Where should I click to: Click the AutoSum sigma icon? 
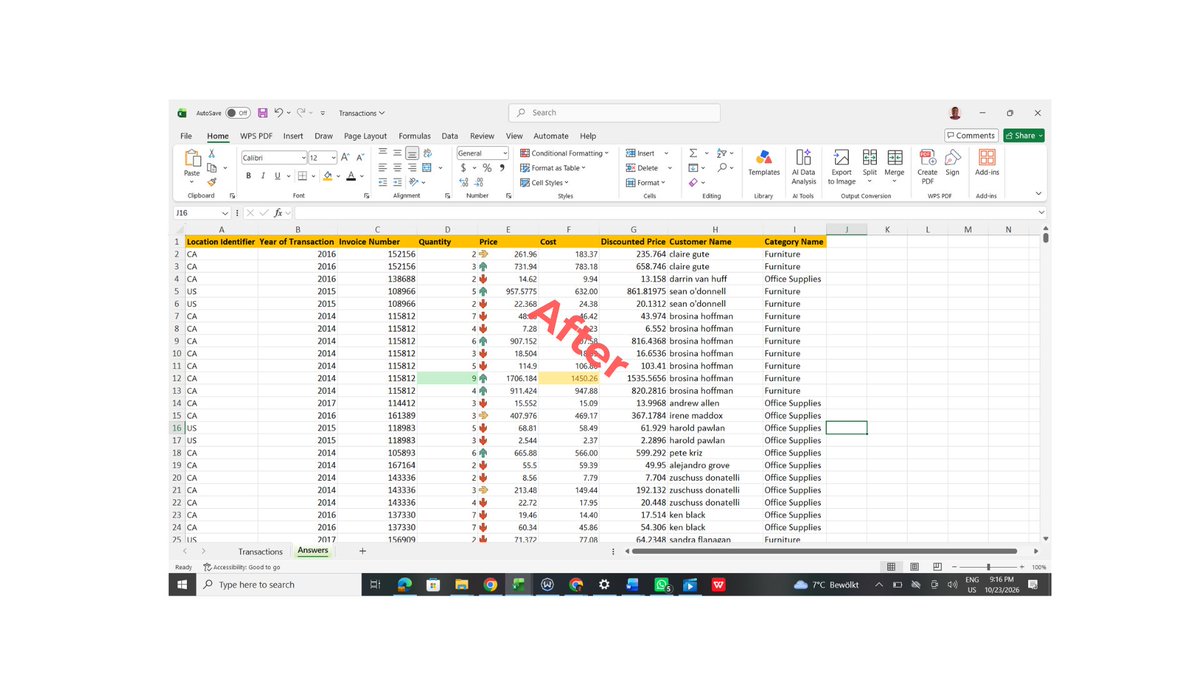coord(693,153)
